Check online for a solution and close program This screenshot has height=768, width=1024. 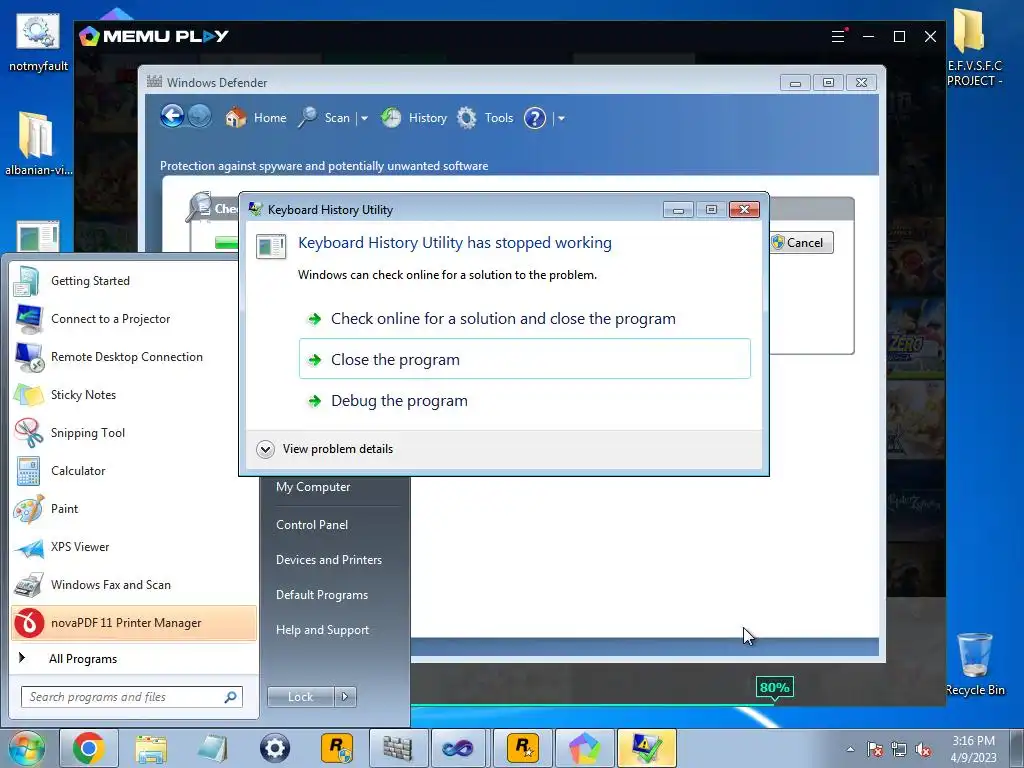click(524, 319)
